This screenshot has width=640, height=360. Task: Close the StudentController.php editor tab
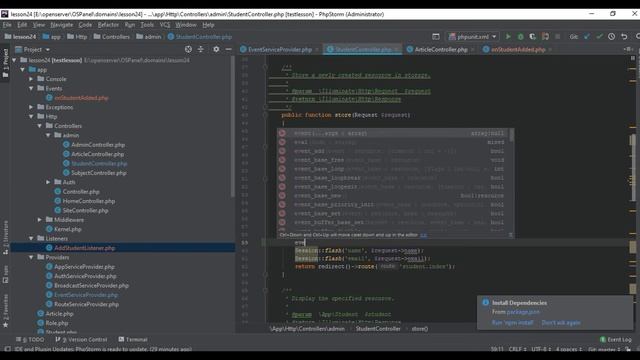[396, 49]
